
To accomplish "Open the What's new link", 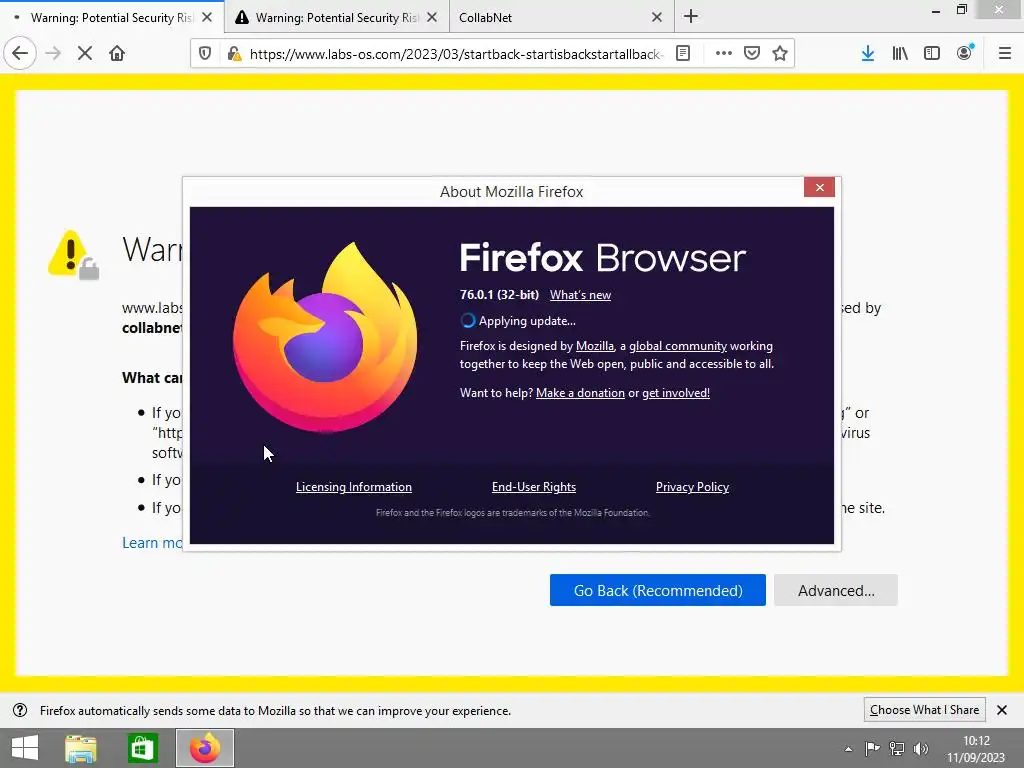I will (580, 295).
